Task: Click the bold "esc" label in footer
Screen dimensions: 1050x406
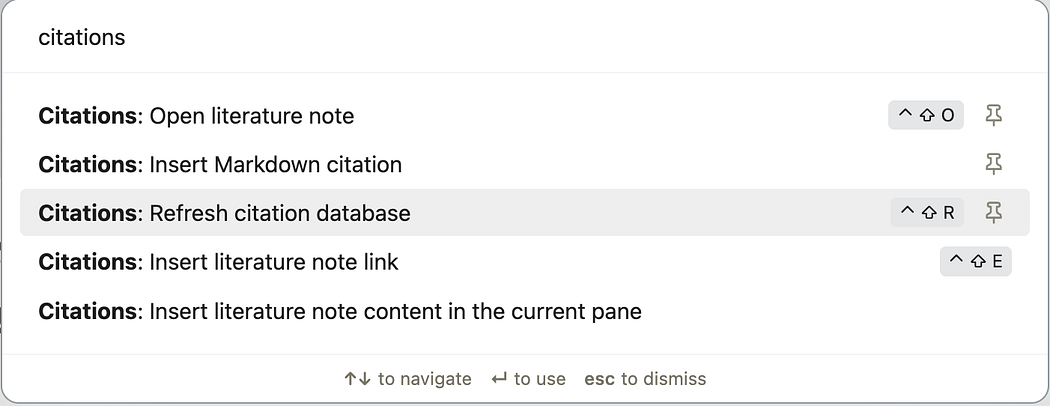Action: [x=599, y=379]
